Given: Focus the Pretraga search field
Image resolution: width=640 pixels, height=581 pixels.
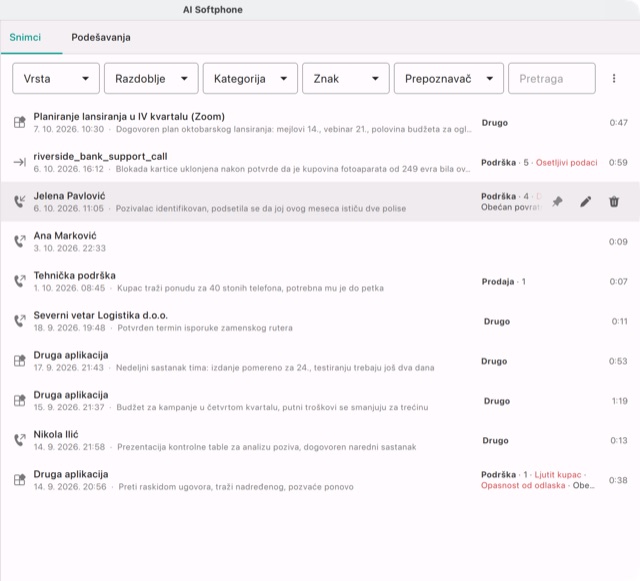Looking at the screenshot, I should (552, 78).
